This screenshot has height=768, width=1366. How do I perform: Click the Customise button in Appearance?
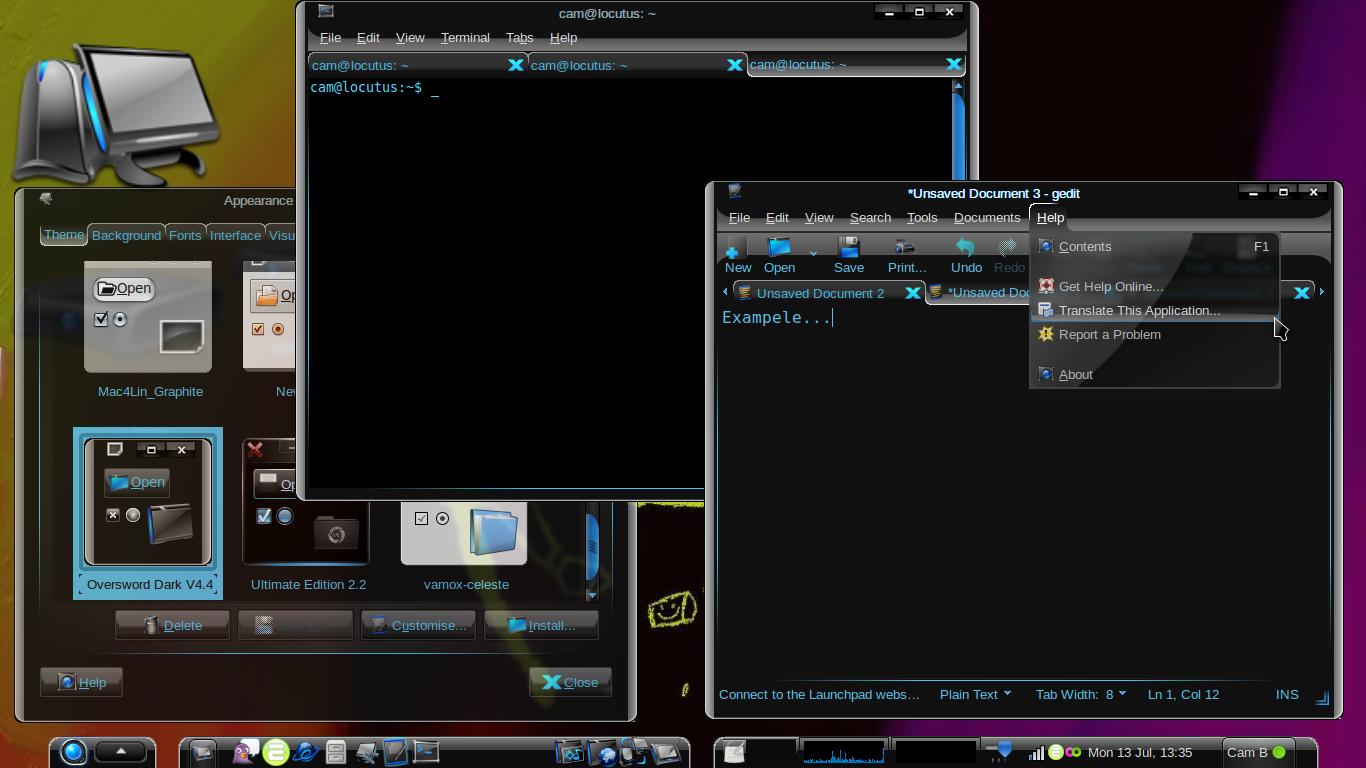pyautogui.click(x=418, y=625)
